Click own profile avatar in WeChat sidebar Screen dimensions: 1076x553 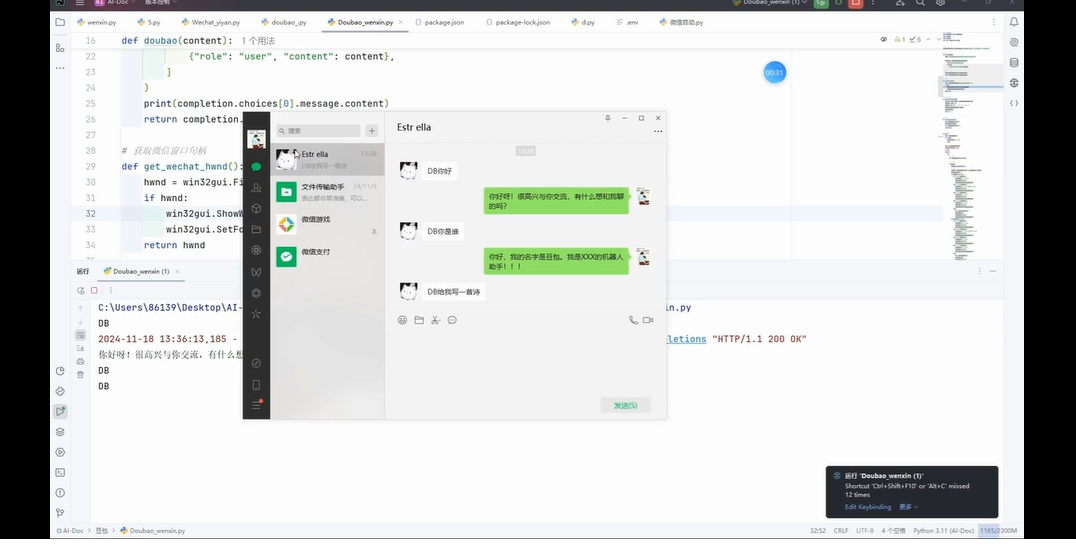(256, 139)
